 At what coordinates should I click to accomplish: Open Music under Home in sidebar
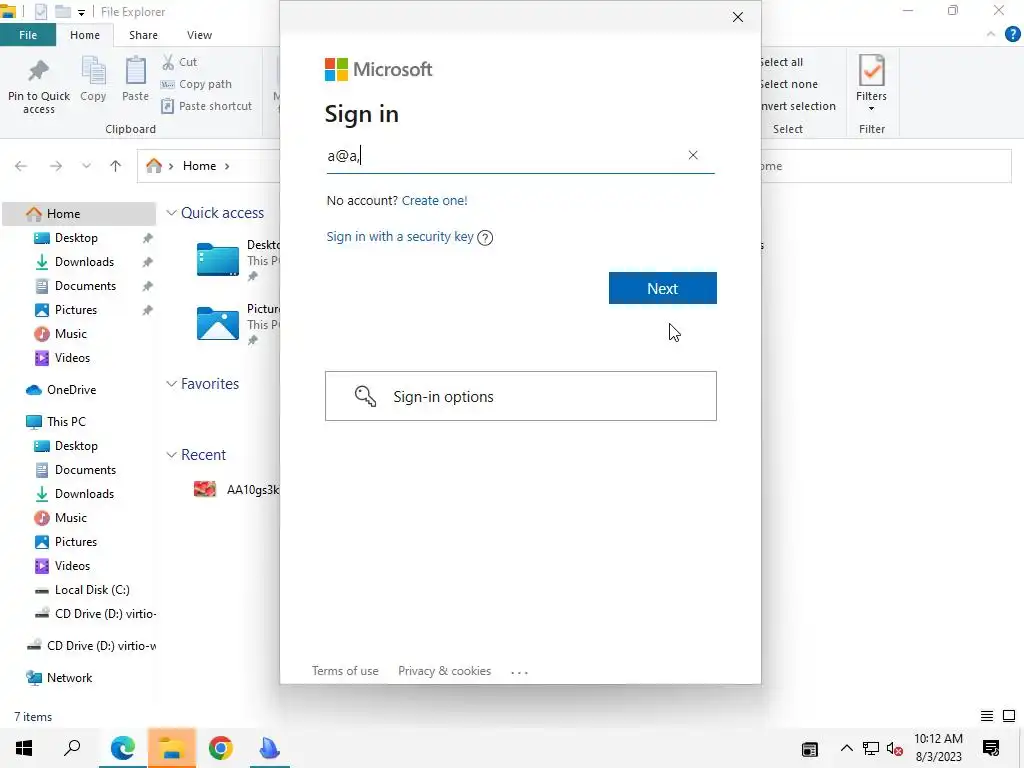(x=71, y=334)
